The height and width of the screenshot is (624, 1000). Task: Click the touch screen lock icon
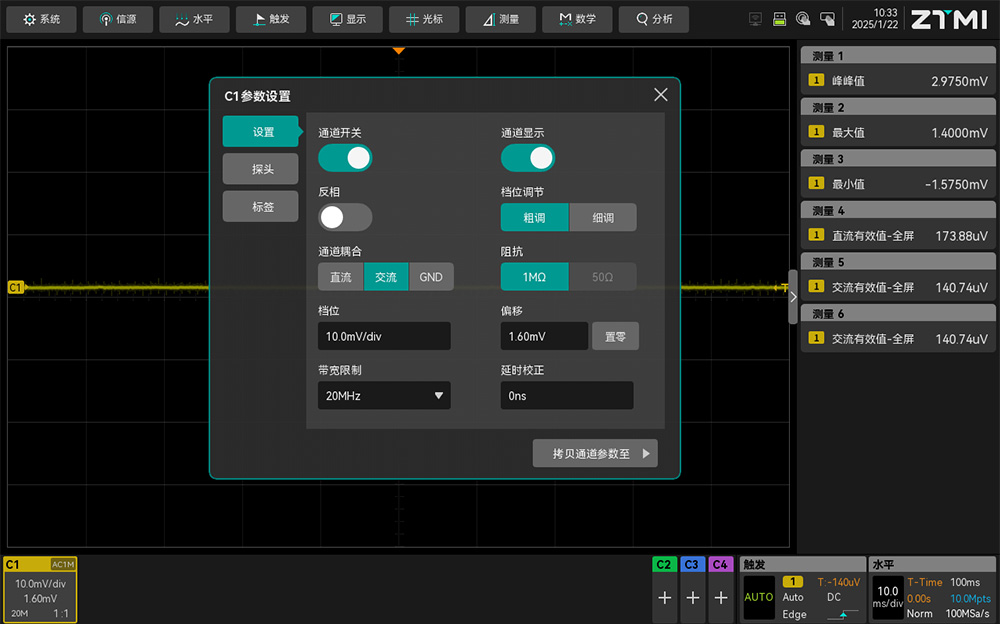827,19
